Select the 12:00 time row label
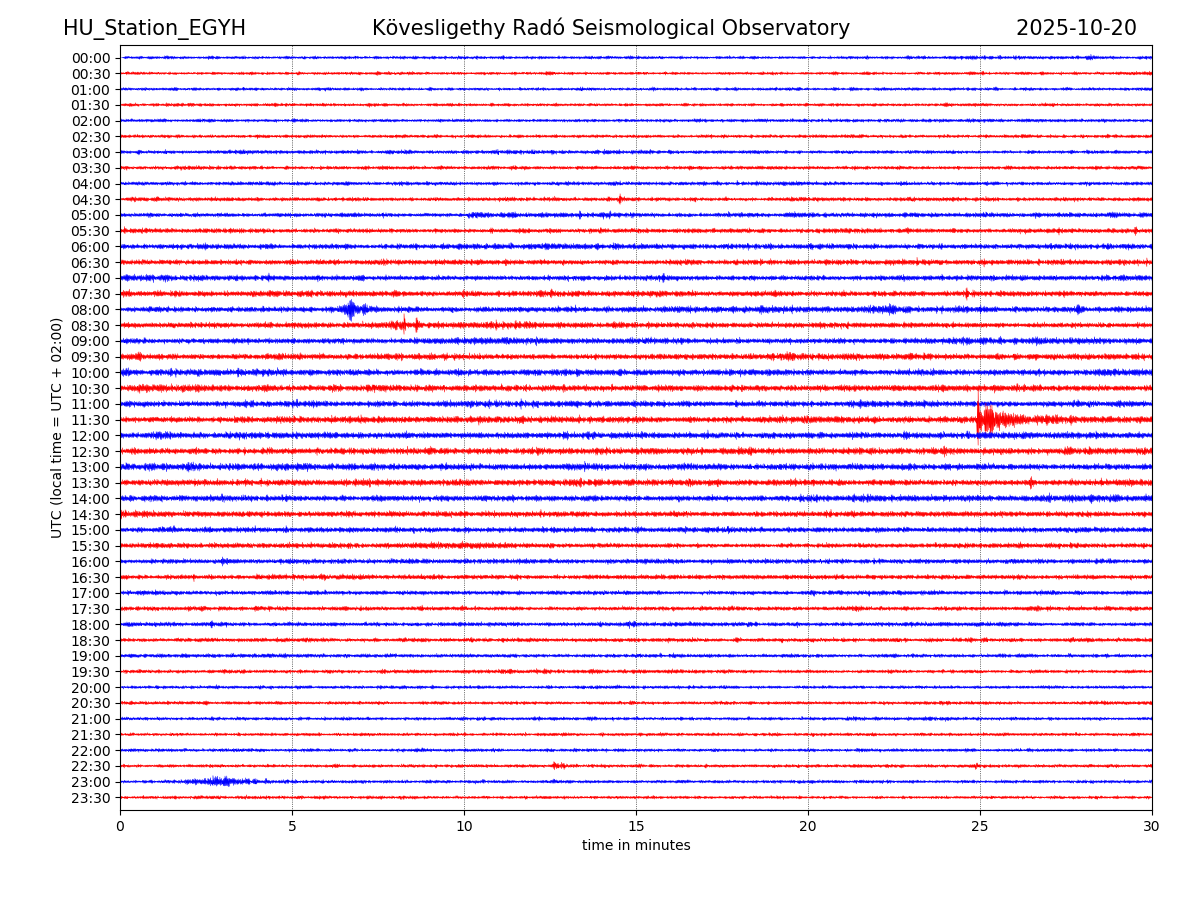Screen dimensions: 1200x900 coord(91,436)
